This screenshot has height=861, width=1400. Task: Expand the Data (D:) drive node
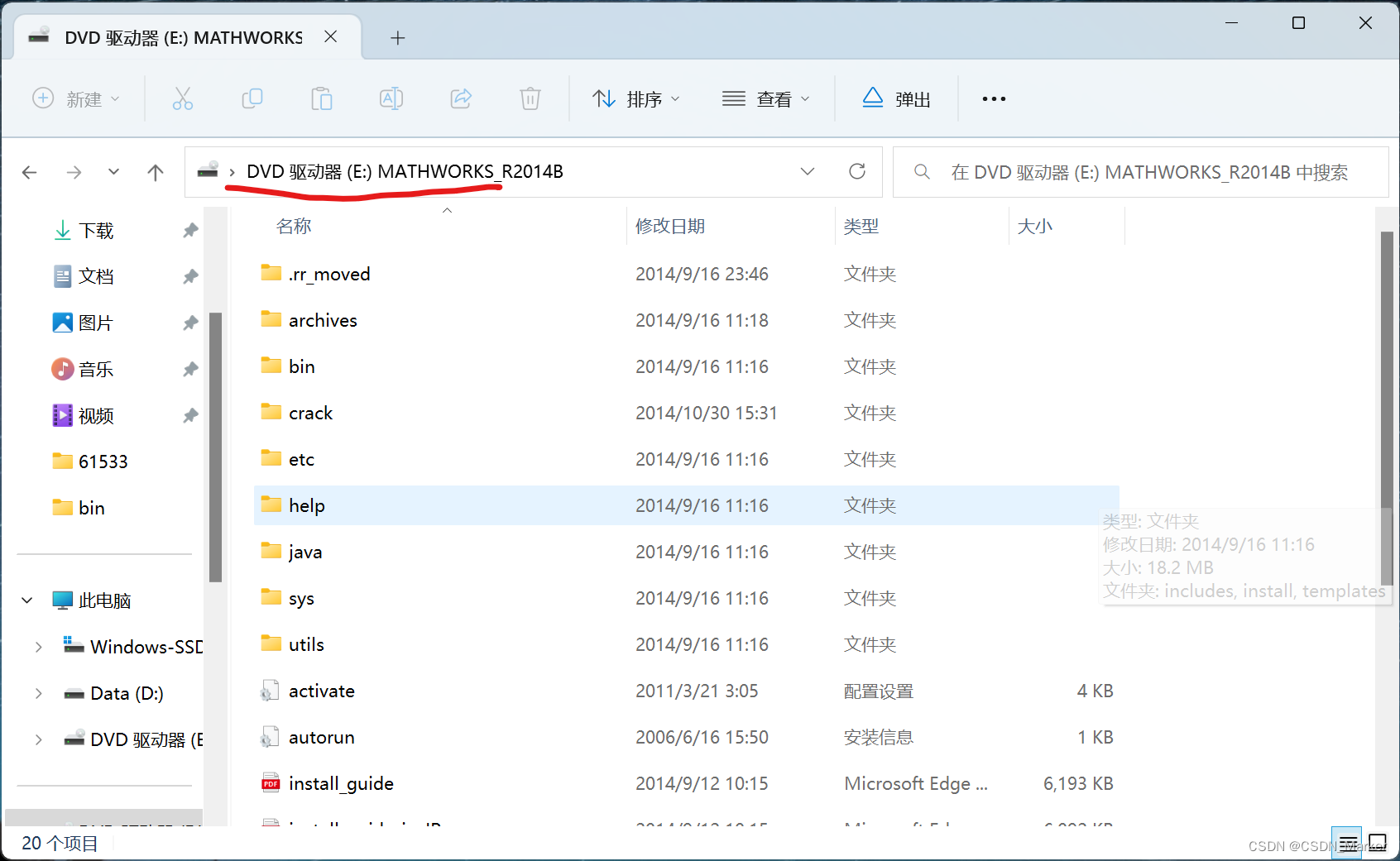point(39,693)
